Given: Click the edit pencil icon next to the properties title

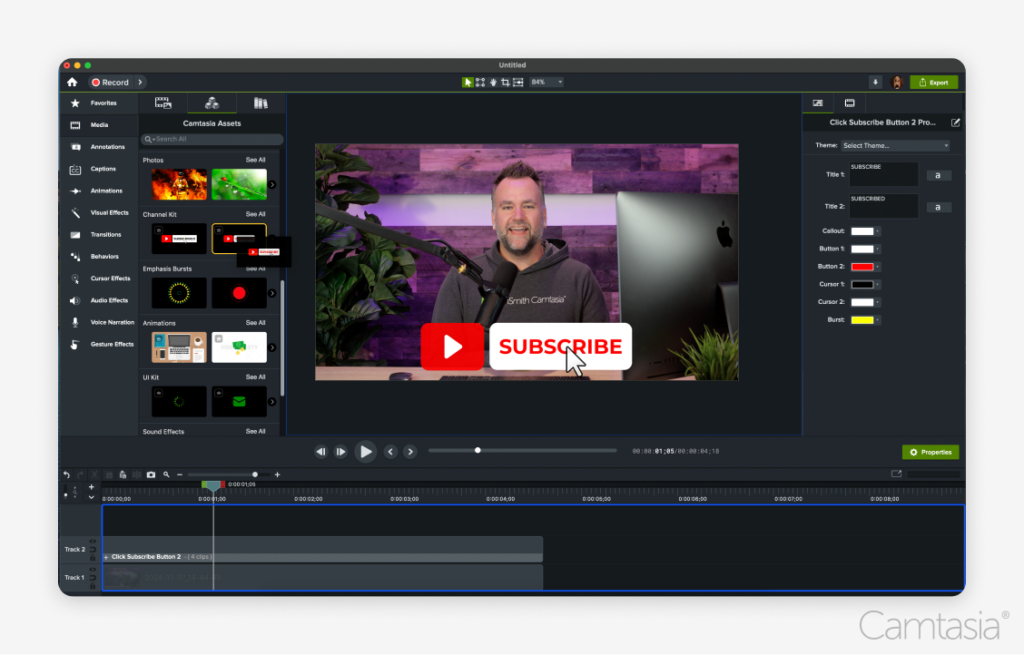Looking at the screenshot, I should point(955,122).
